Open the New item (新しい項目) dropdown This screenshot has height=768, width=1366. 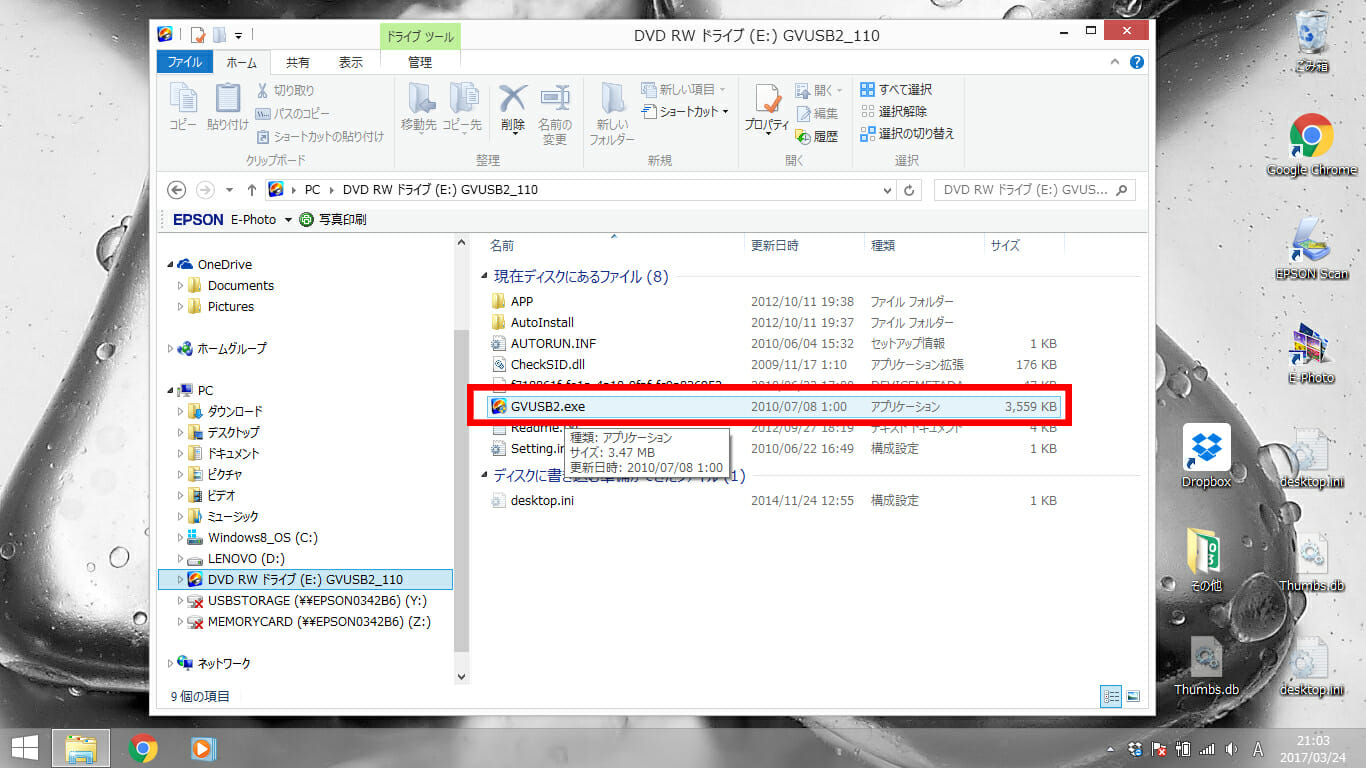point(683,90)
